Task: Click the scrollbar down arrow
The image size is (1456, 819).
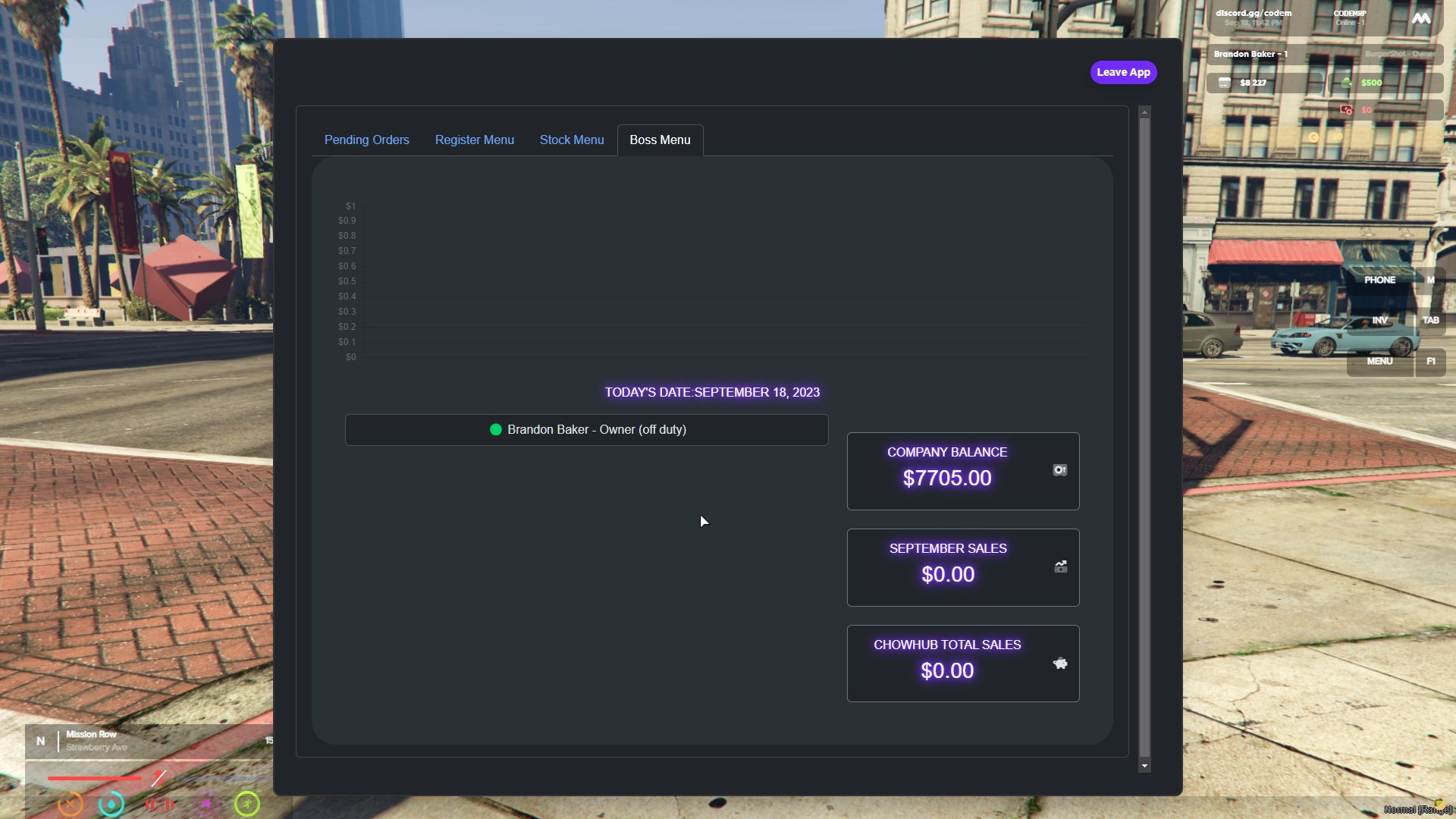Action: pos(1144,767)
